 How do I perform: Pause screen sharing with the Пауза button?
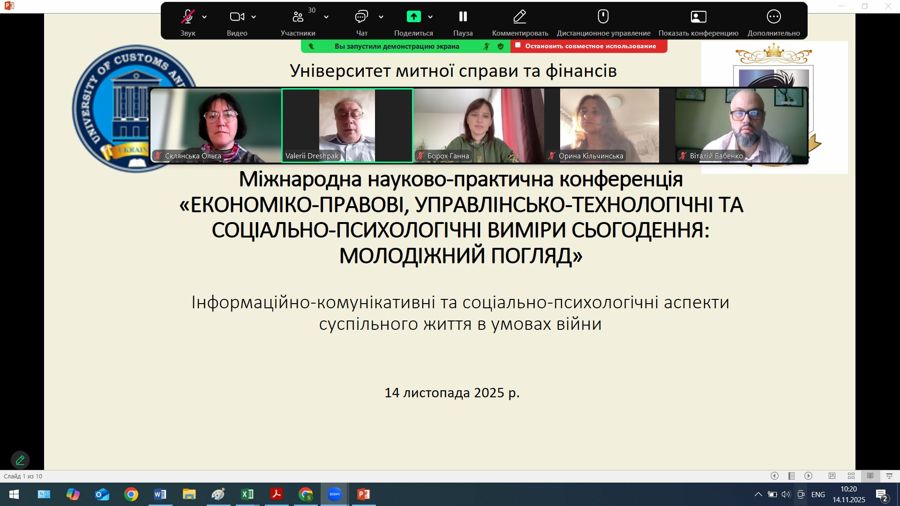pos(463,18)
